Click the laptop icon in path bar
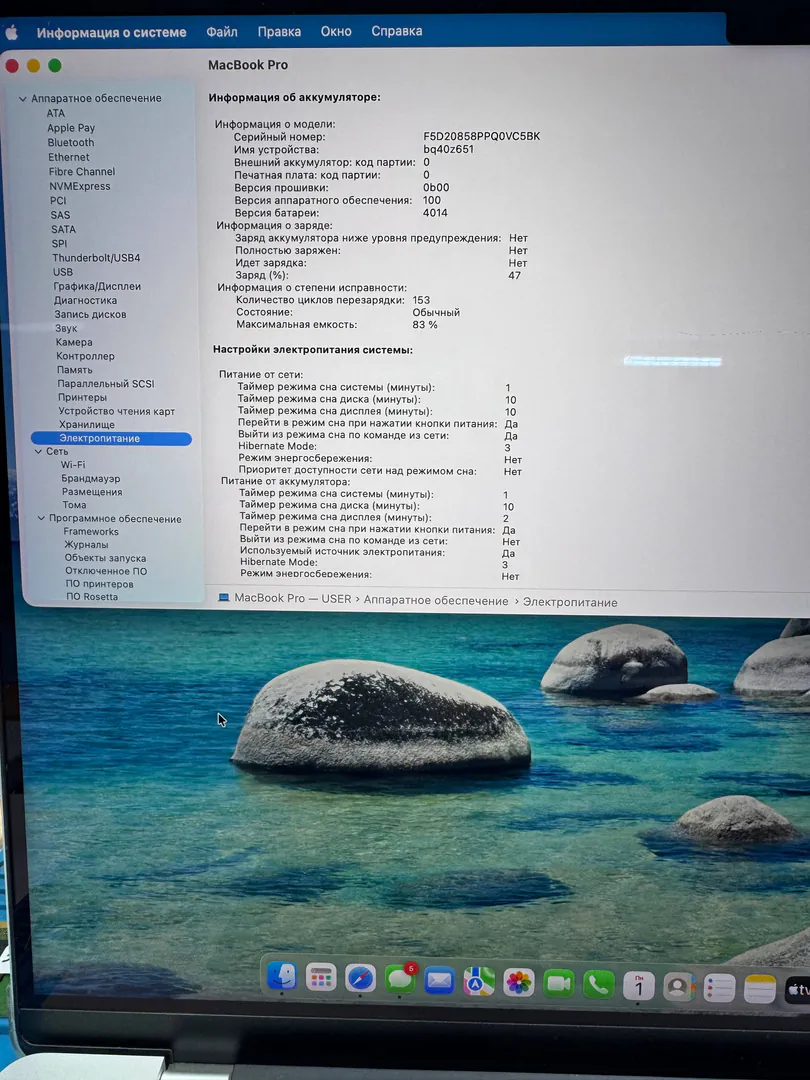 [223, 597]
